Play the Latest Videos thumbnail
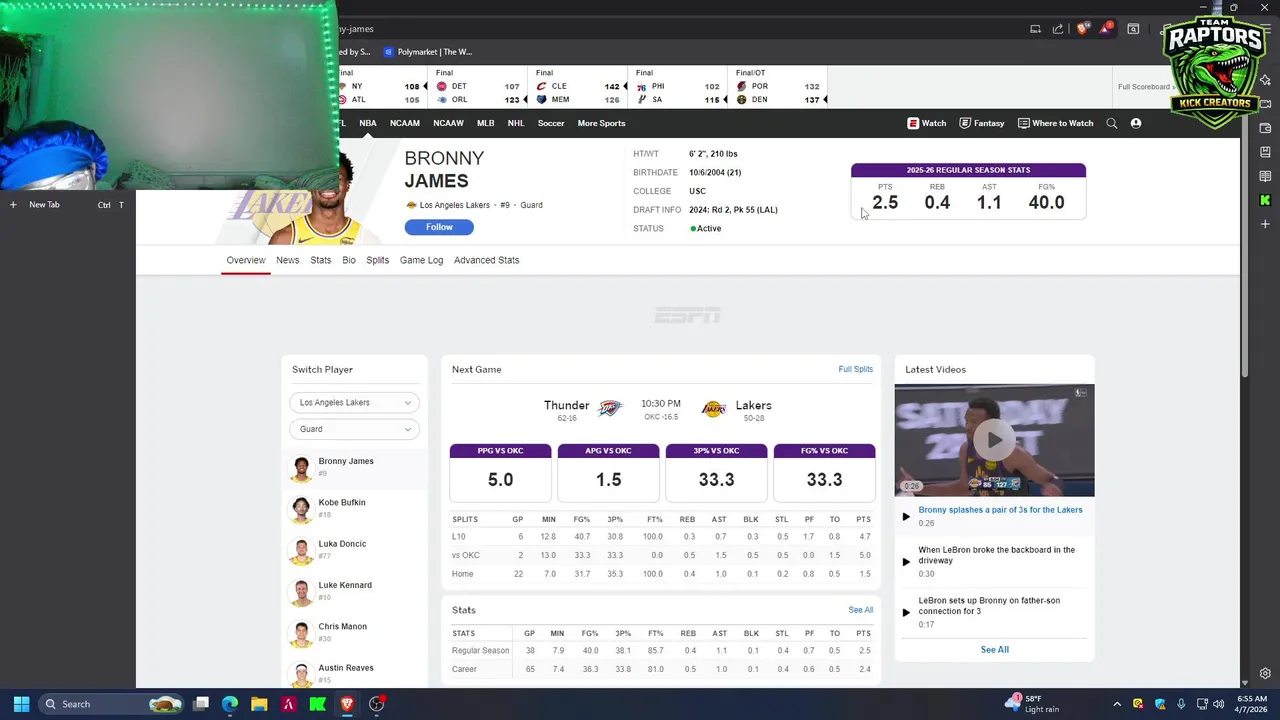 pos(994,440)
